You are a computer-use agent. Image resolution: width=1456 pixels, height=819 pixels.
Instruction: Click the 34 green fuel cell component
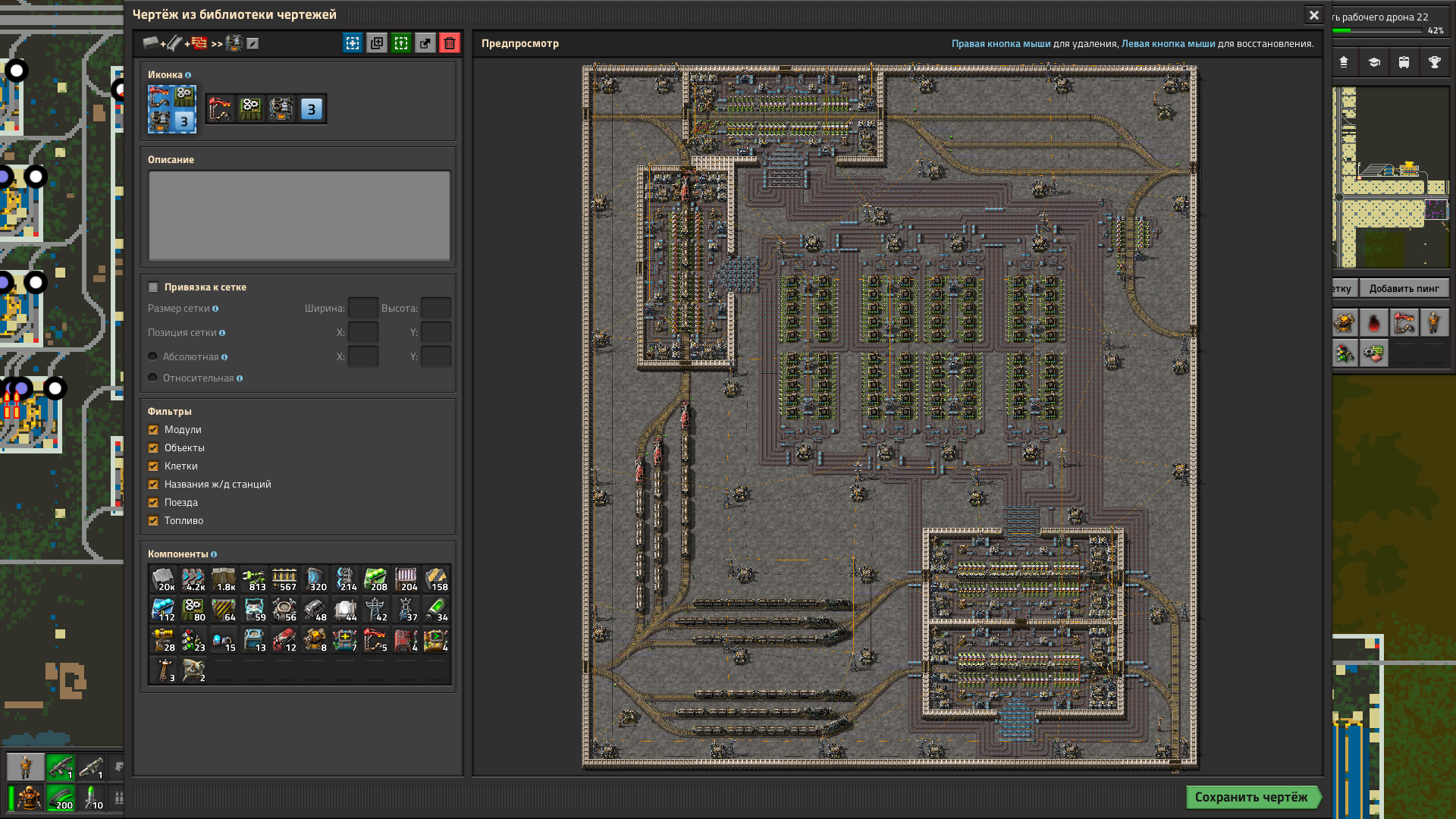coord(436,610)
